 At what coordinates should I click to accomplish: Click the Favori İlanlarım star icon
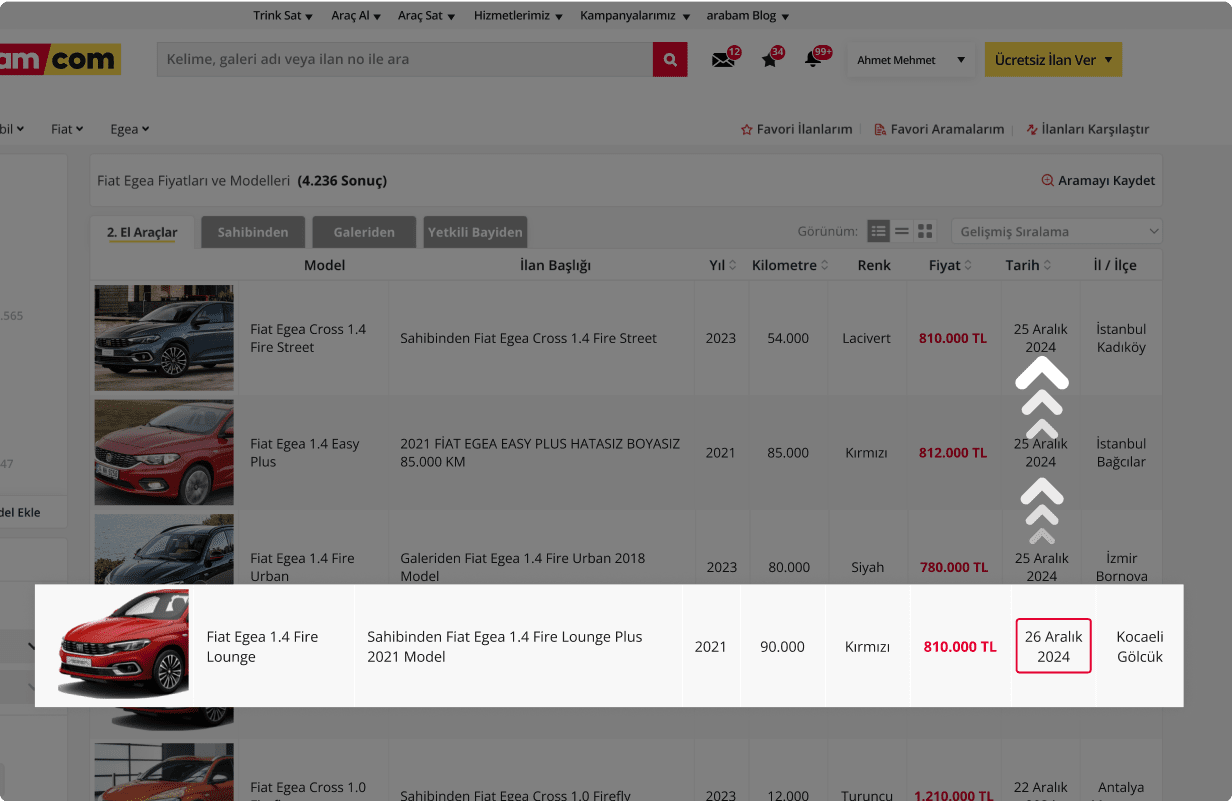746,129
